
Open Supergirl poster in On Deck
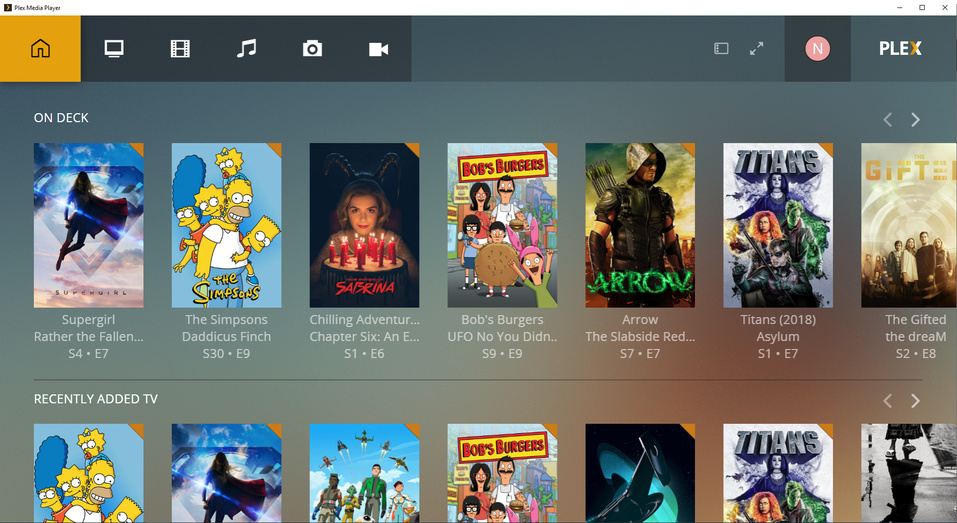click(x=88, y=225)
